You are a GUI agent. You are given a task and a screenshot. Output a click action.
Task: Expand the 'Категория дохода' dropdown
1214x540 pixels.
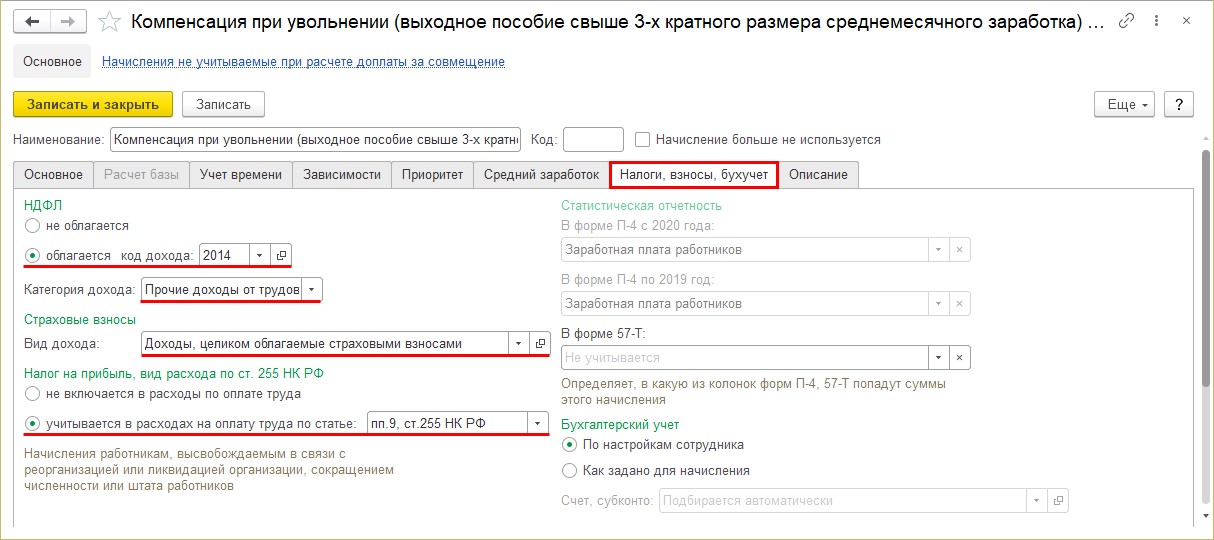pos(311,289)
